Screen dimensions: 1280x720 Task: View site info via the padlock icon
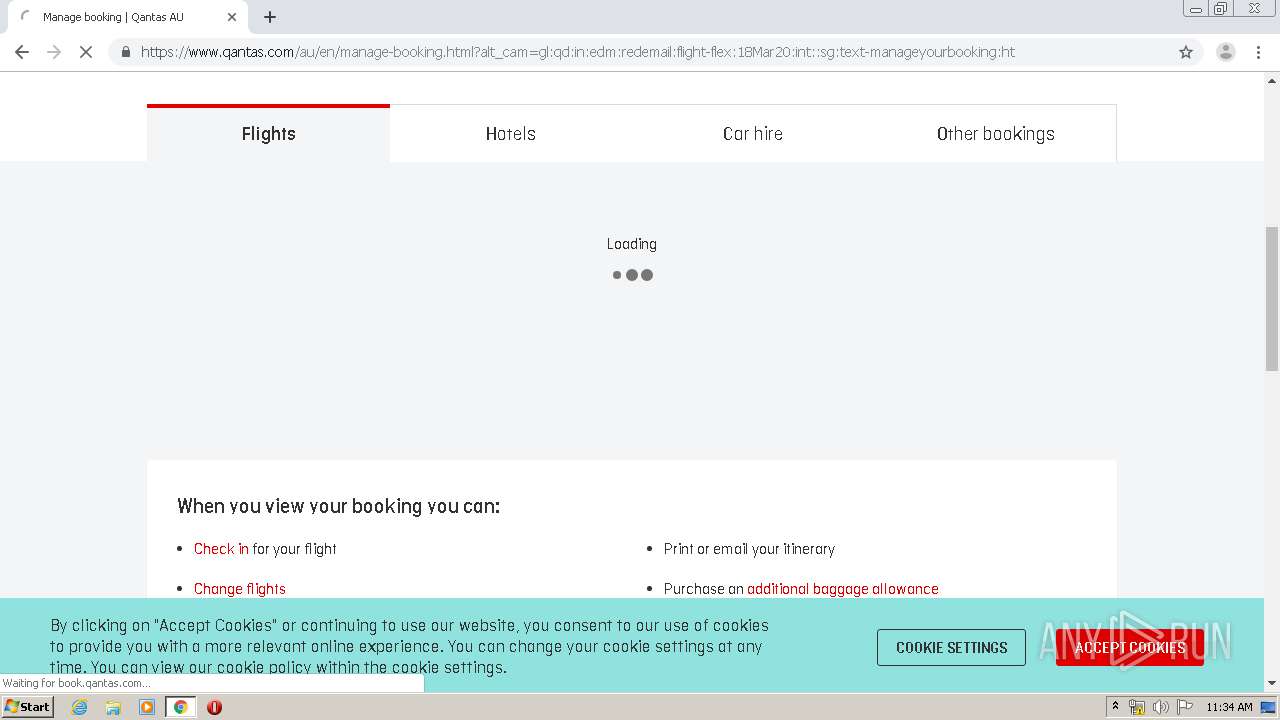[125, 52]
